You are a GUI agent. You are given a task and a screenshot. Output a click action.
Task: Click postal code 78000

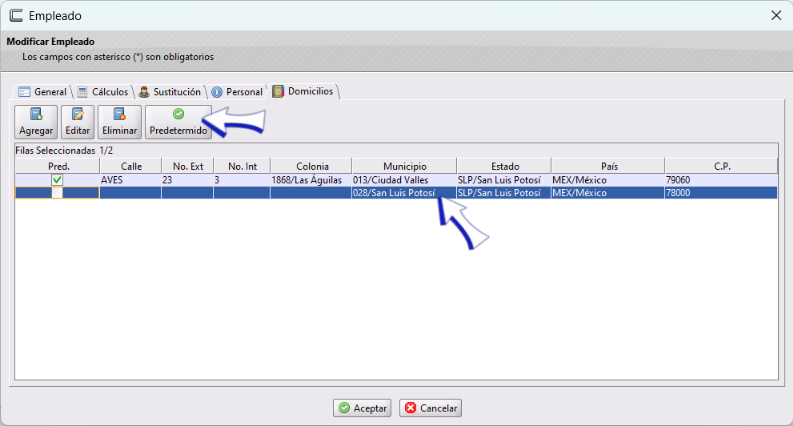(721, 193)
